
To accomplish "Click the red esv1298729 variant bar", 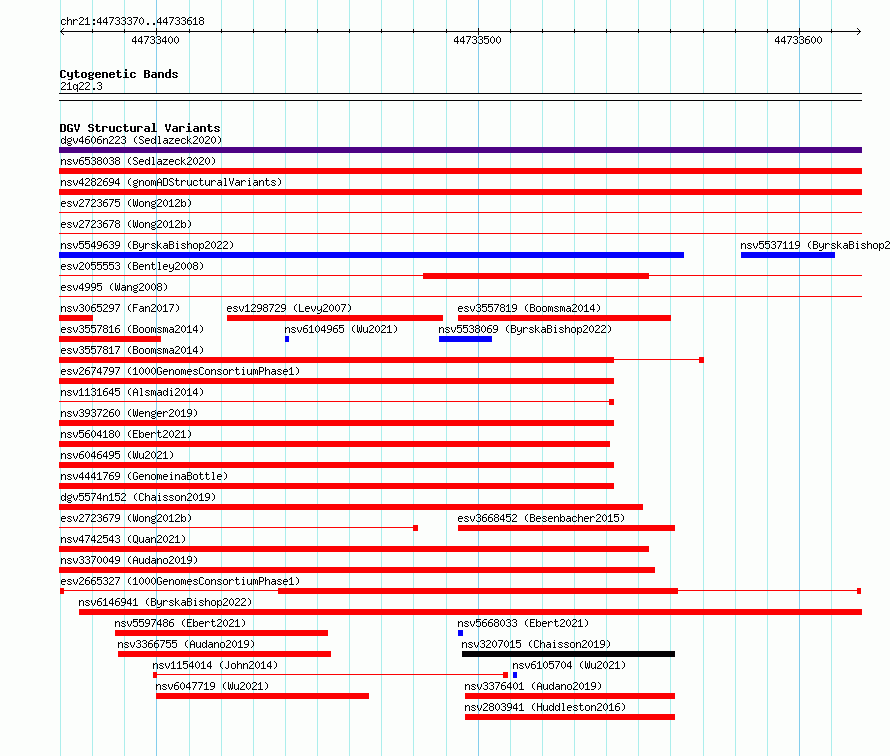I will (x=335, y=318).
